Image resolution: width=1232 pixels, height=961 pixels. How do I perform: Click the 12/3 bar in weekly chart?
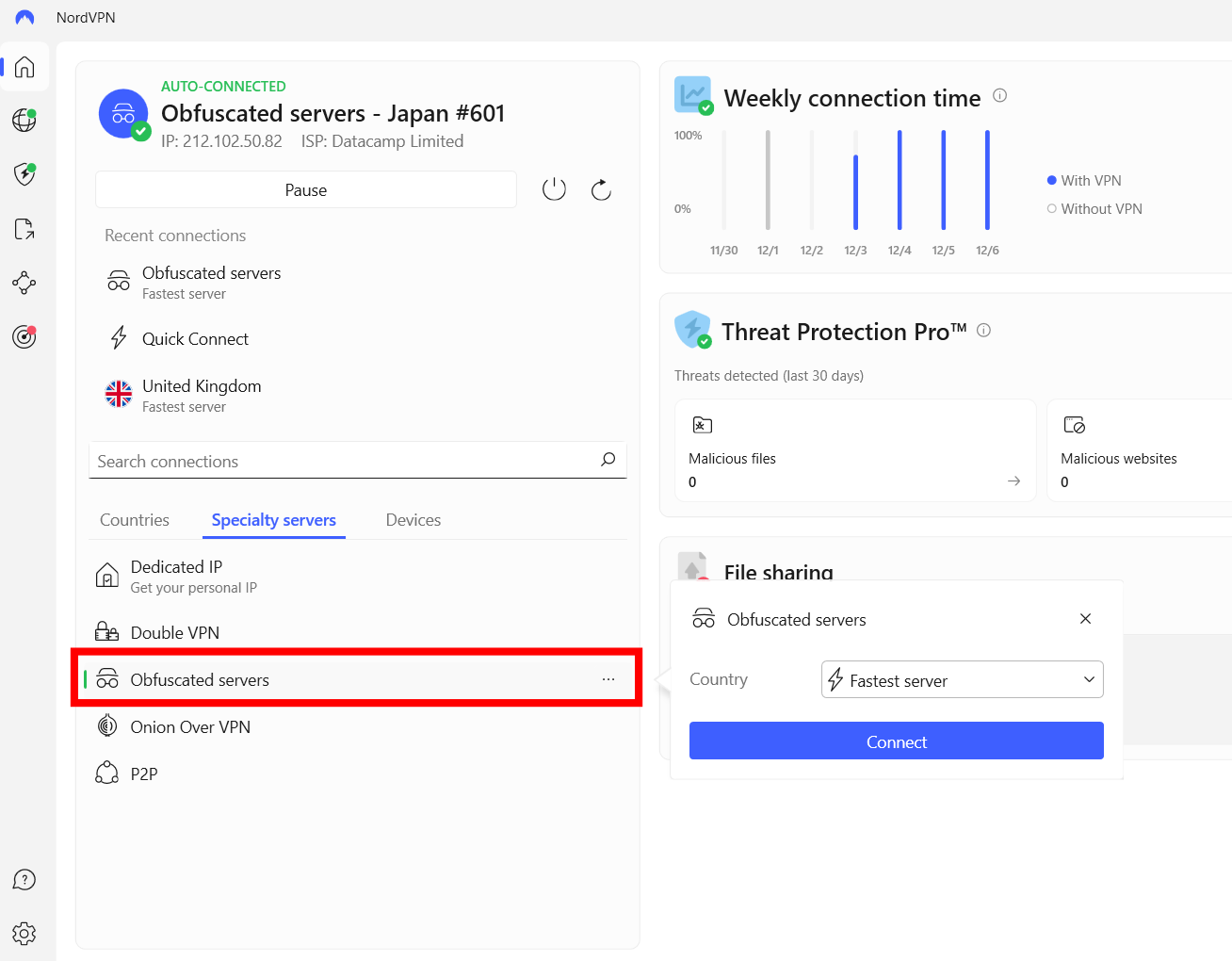click(x=855, y=192)
